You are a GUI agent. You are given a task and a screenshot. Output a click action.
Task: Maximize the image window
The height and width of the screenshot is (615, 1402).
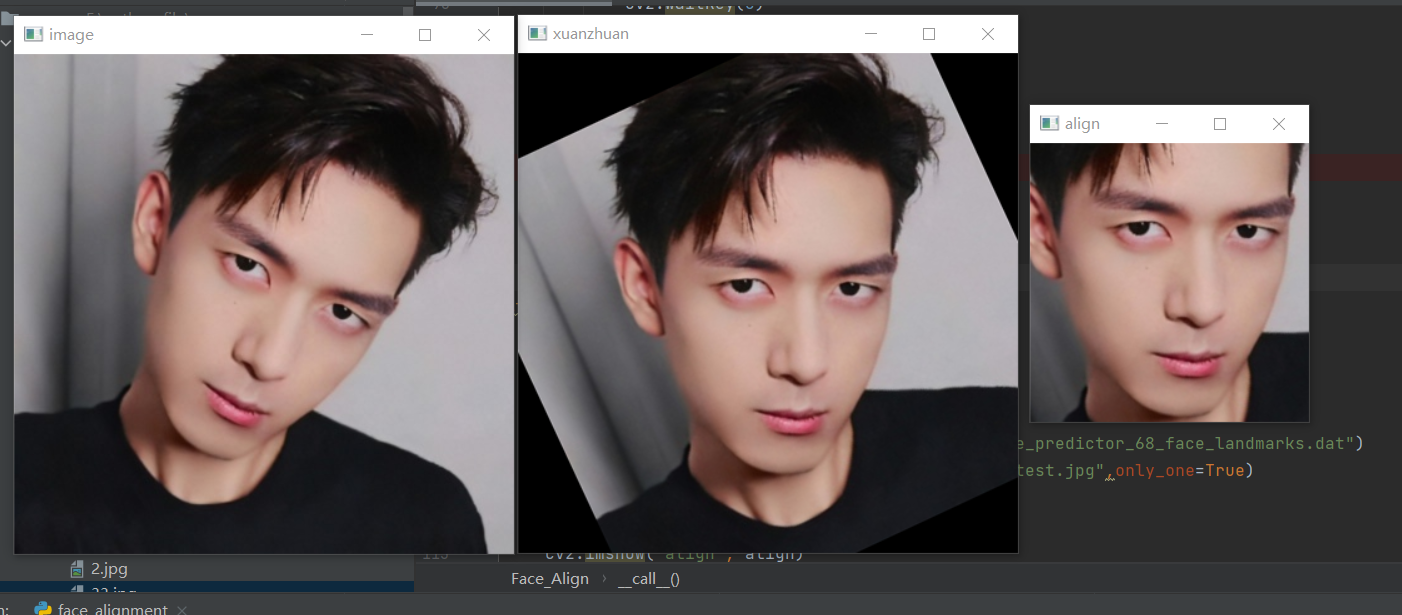pyautogui.click(x=425, y=35)
